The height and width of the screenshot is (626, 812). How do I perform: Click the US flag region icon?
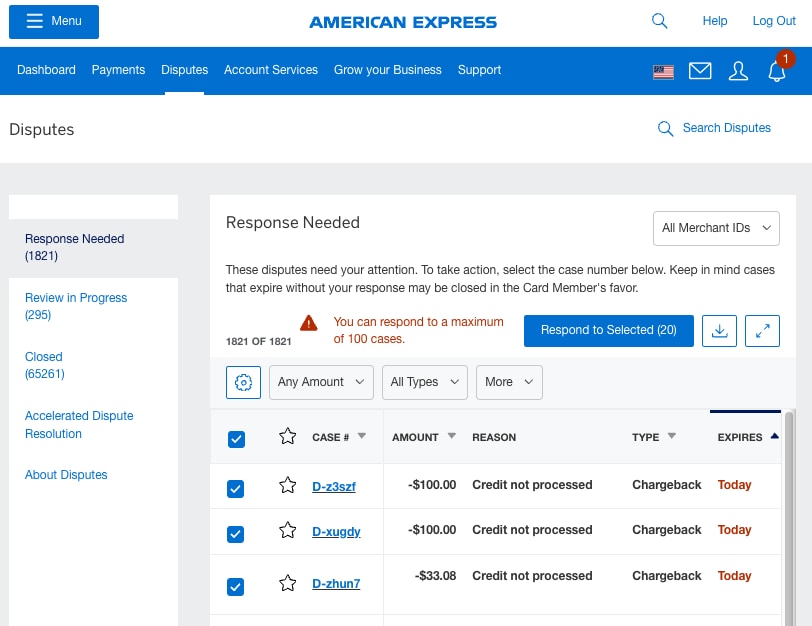click(663, 71)
